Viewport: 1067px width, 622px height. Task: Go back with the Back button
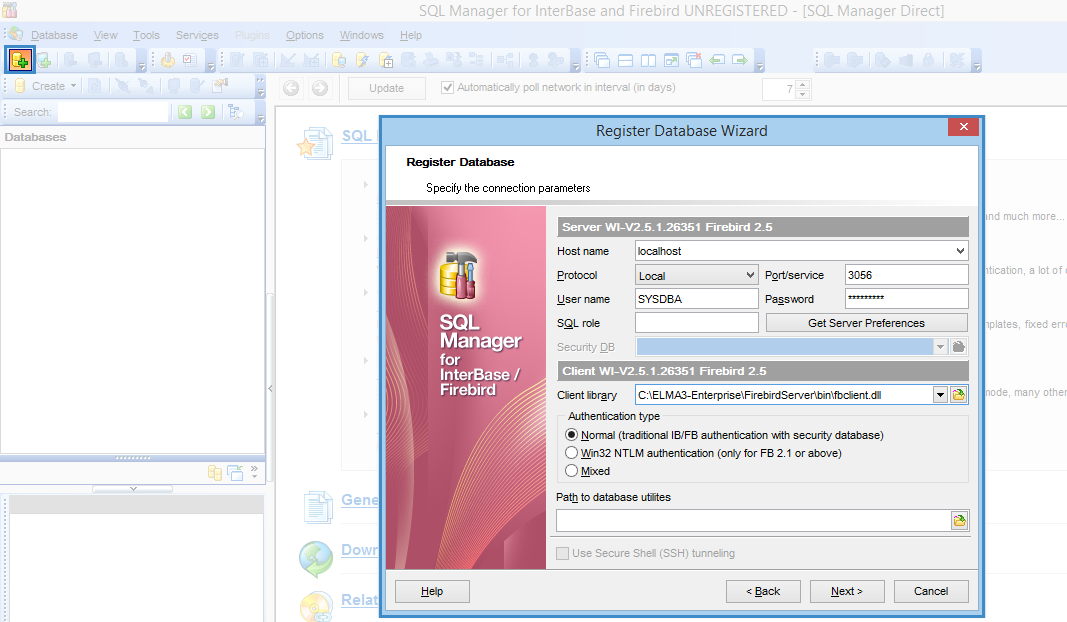(763, 591)
